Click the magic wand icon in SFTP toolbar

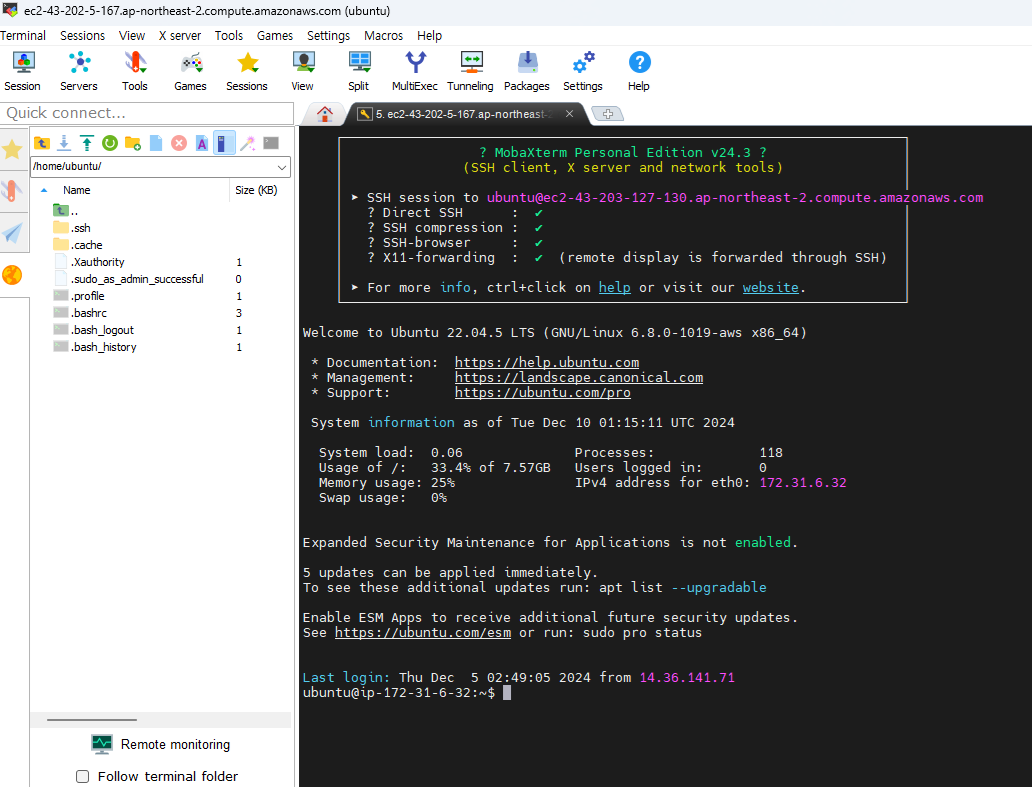[247, 143]
